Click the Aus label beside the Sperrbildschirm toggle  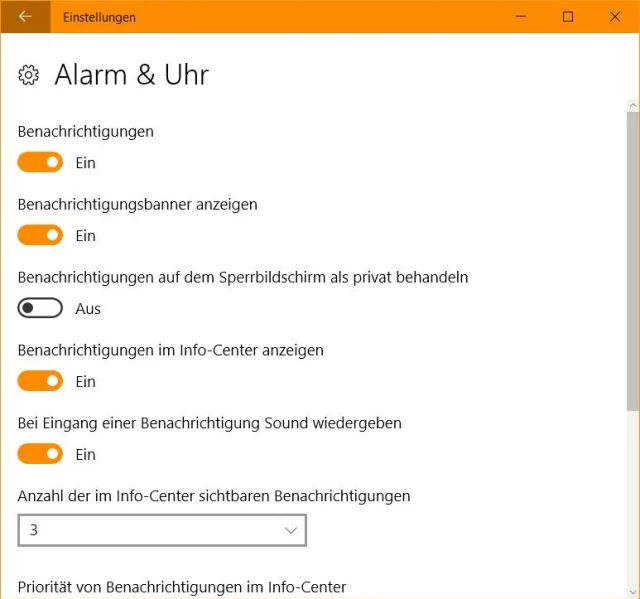[x=88, y=309]
